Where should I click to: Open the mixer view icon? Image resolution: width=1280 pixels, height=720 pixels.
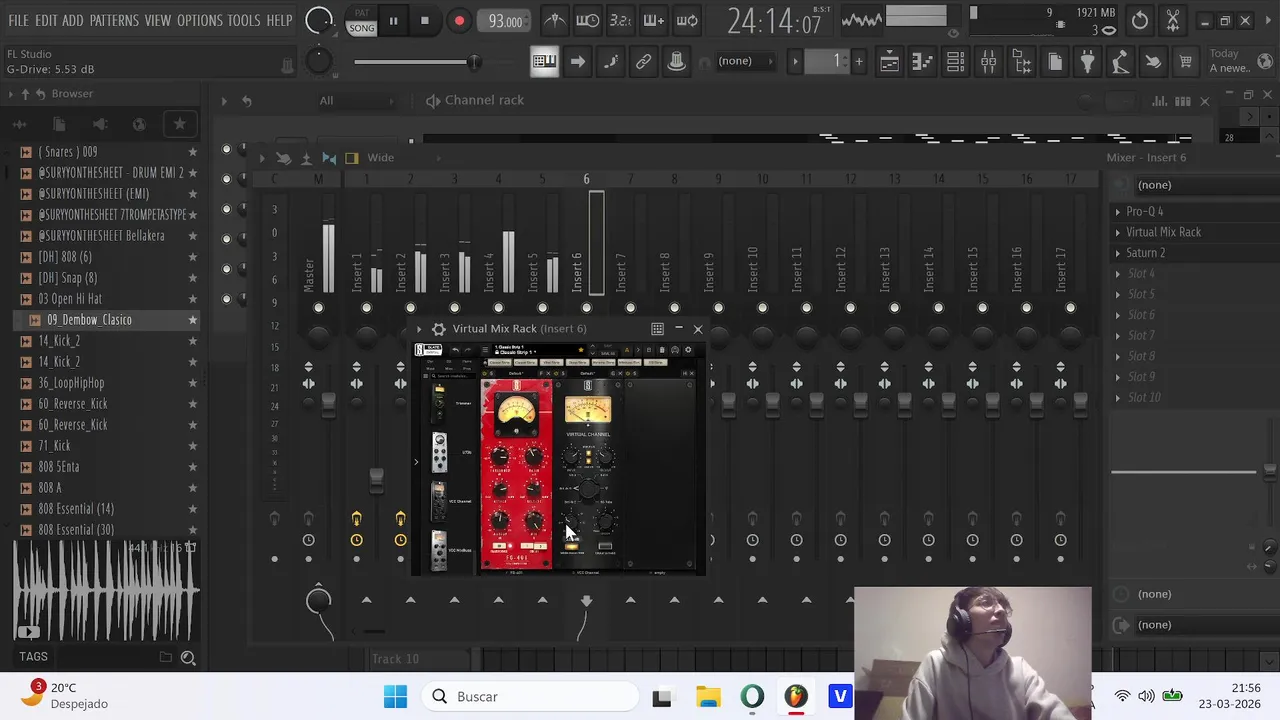tap(988, 62)
